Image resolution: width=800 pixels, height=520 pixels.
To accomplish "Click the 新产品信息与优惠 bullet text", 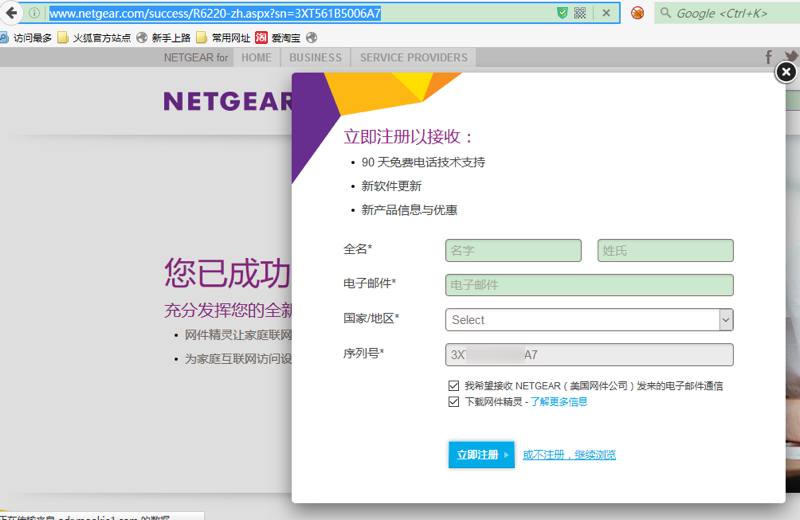I will (409, 210).
